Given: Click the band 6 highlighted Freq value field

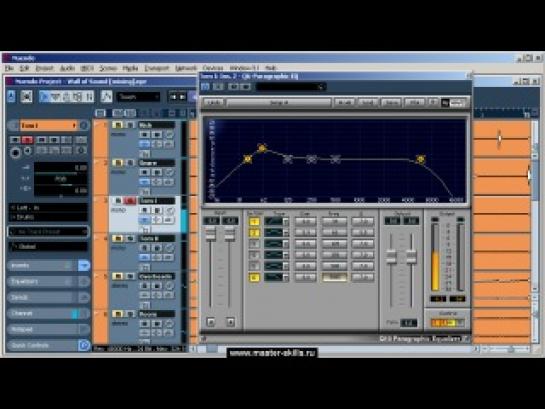Looking at the screenshot, I should click(334, 277).
